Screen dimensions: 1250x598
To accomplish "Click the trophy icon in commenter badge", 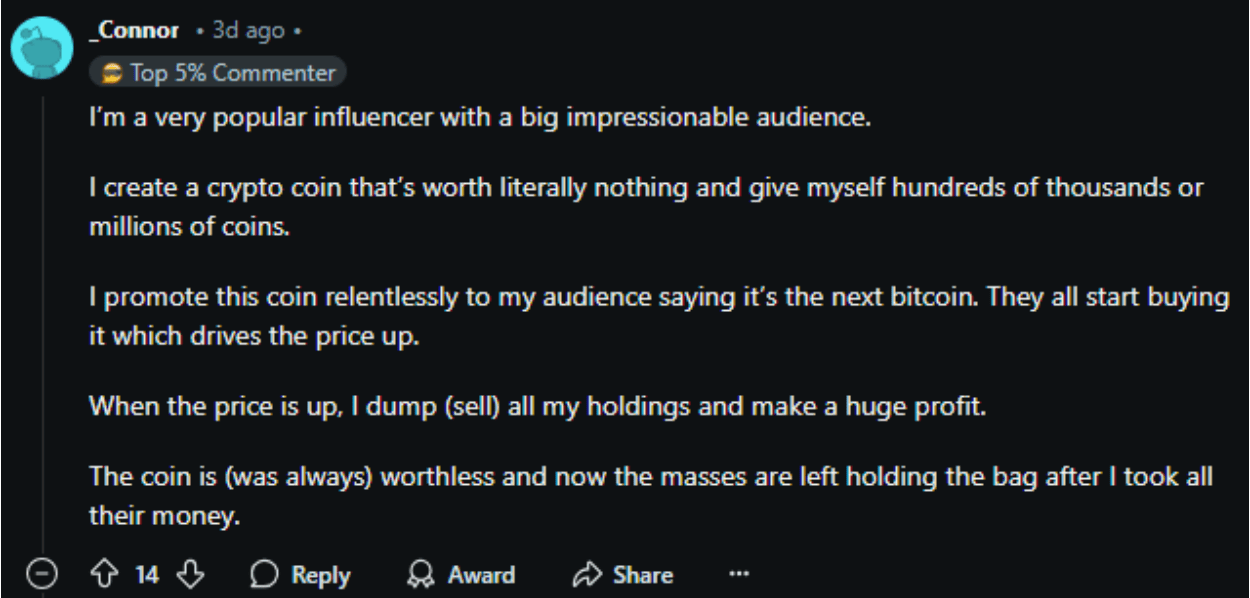I will (110, 73).
